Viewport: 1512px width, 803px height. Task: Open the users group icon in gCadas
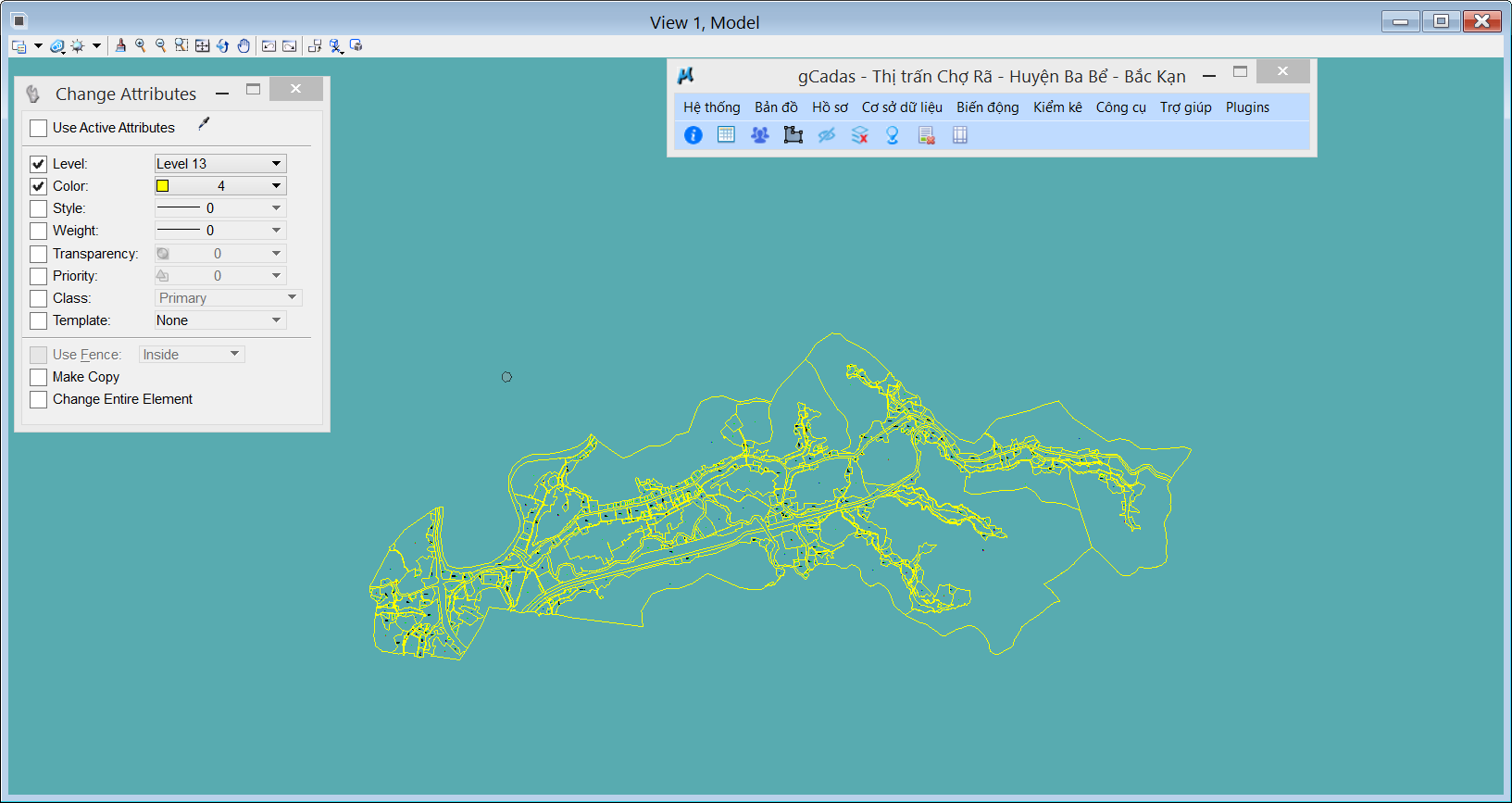pos(759,135)
